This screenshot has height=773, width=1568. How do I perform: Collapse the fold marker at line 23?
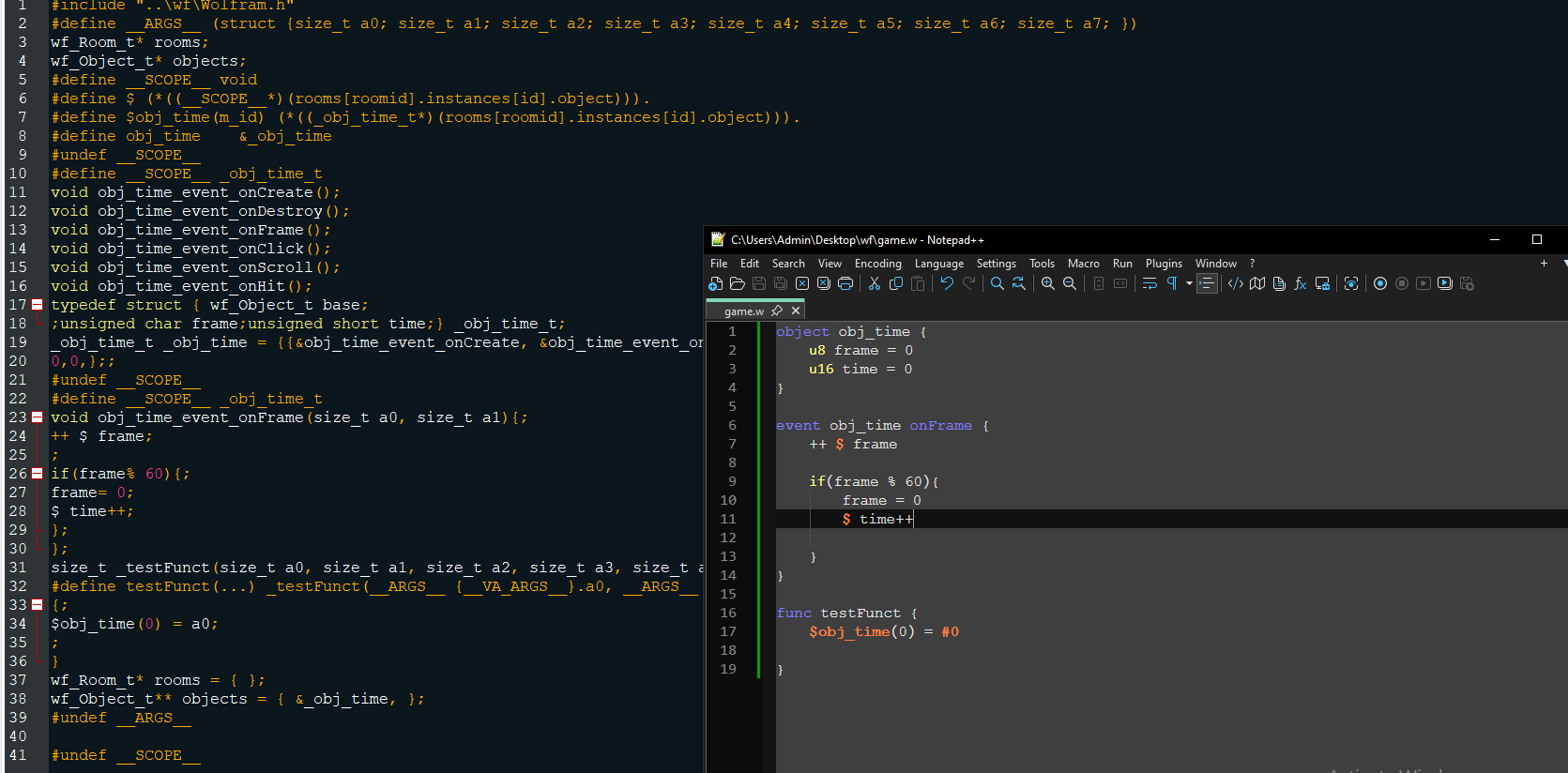click(37, 417)
